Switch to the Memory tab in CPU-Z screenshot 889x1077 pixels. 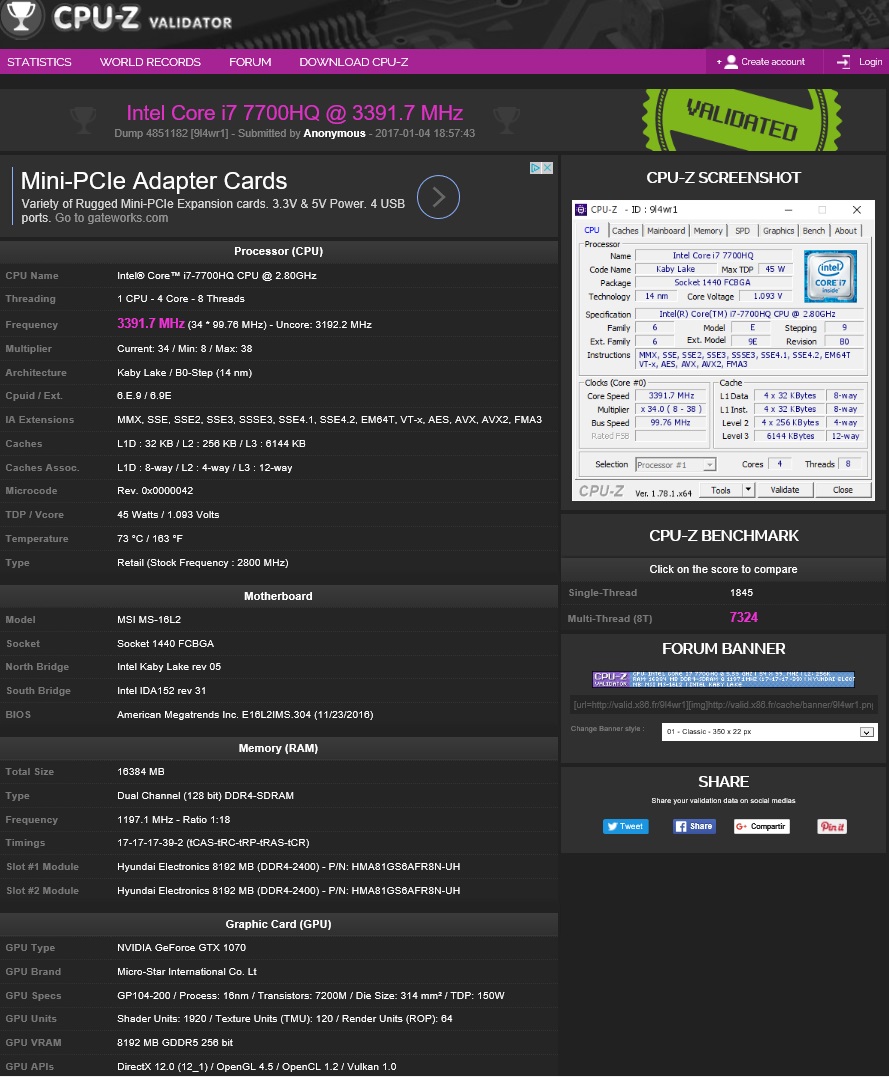(708, 231)
